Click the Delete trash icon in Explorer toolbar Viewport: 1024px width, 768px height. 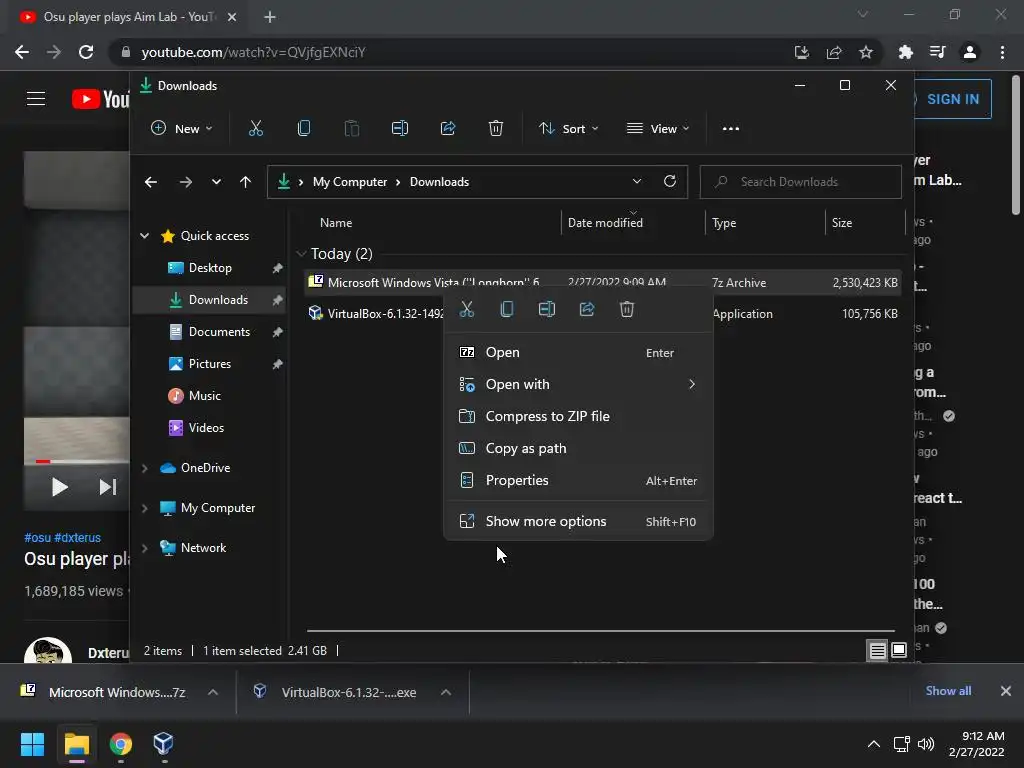point(496,129)
